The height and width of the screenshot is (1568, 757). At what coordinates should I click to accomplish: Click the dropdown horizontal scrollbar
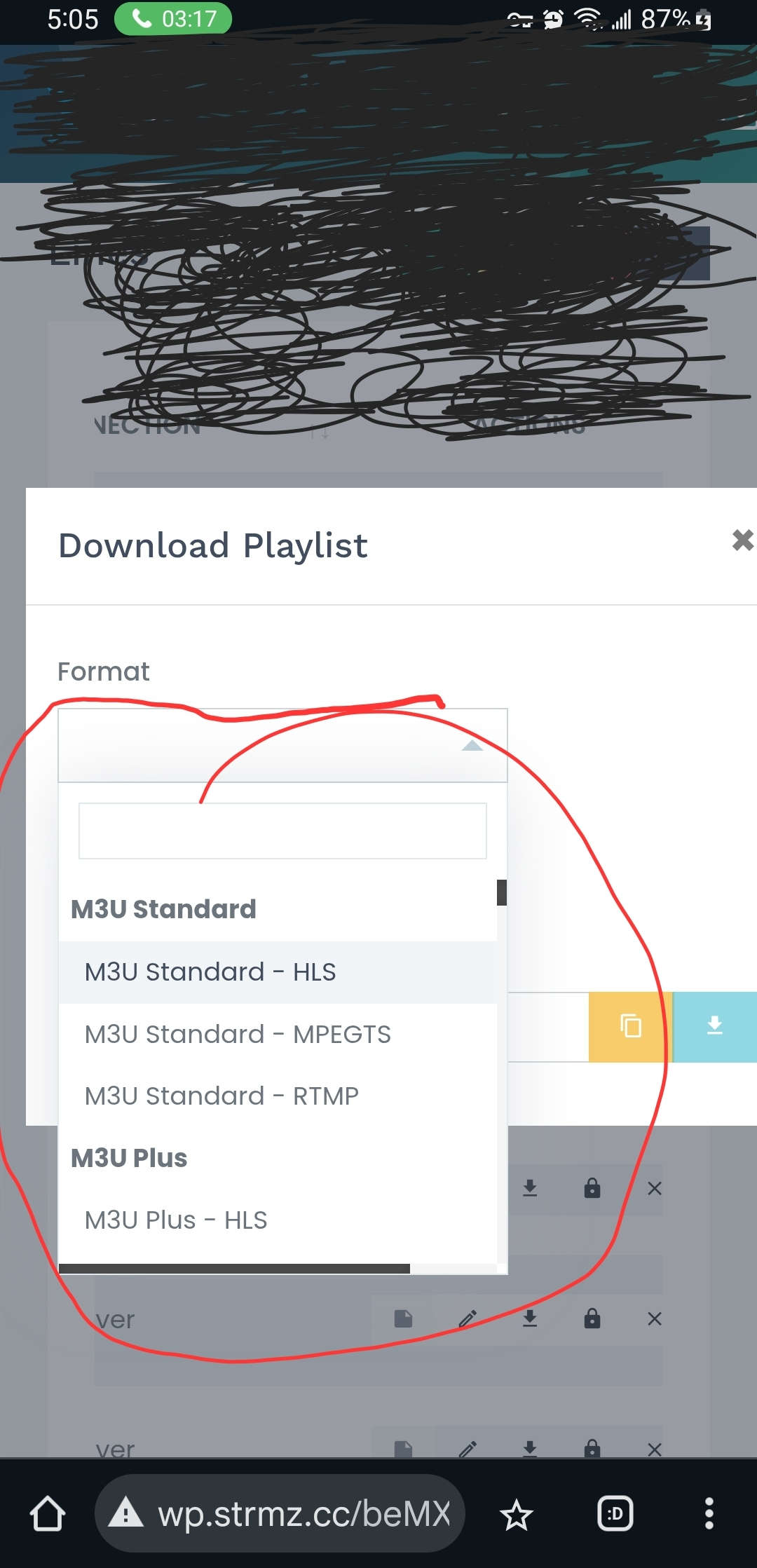[x=235, y=1269]
